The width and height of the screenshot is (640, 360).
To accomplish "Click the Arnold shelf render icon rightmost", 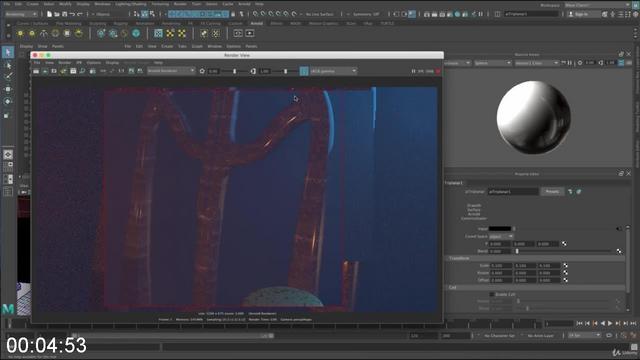I will 250,33.
